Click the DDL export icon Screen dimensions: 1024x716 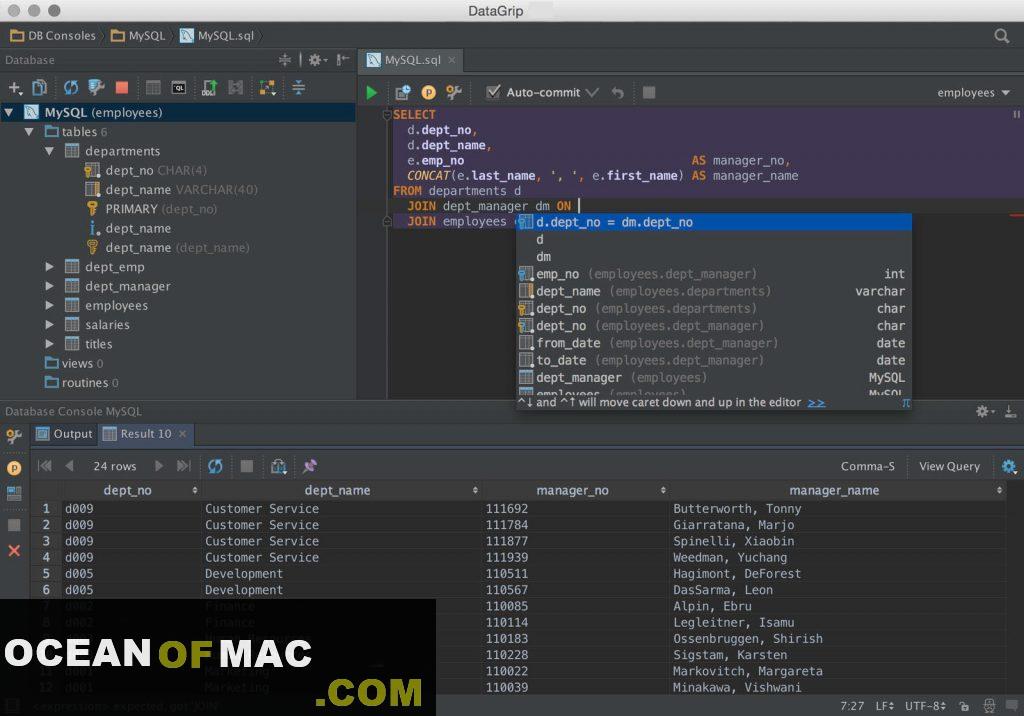tap(210, 88)
